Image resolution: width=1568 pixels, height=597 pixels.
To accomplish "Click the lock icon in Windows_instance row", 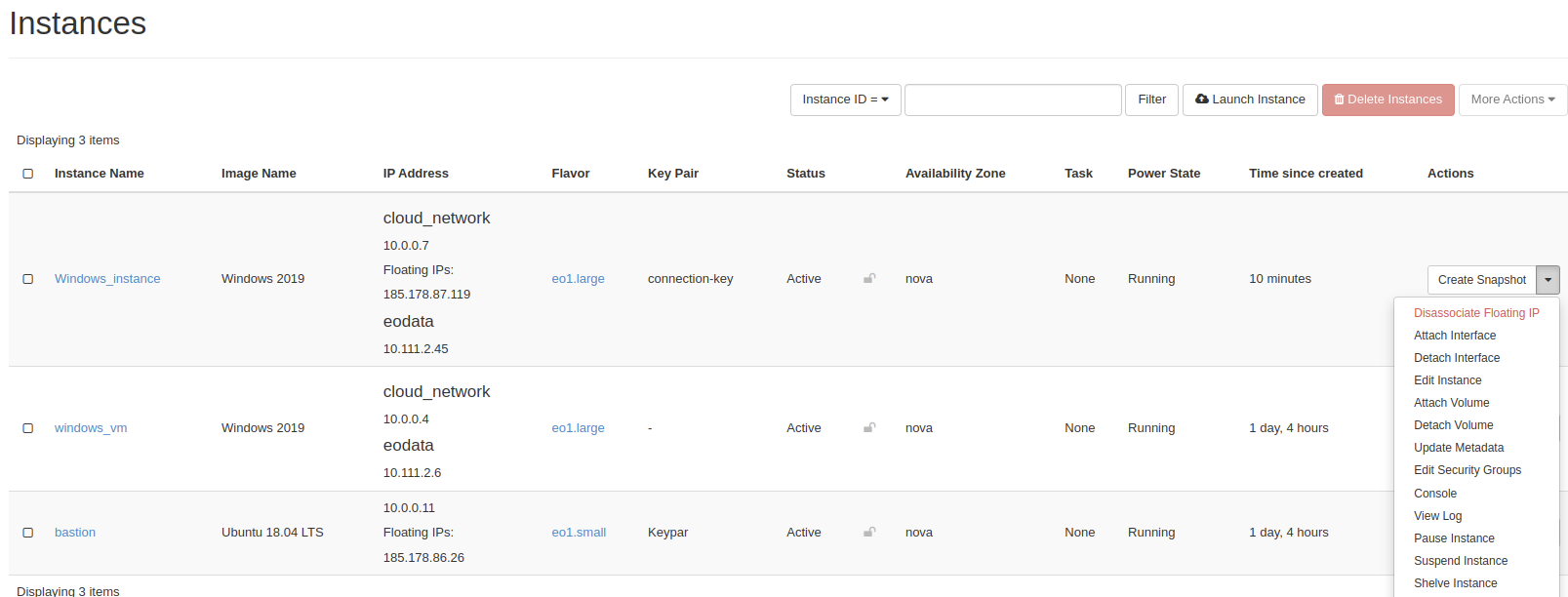I will click(869, 279).
